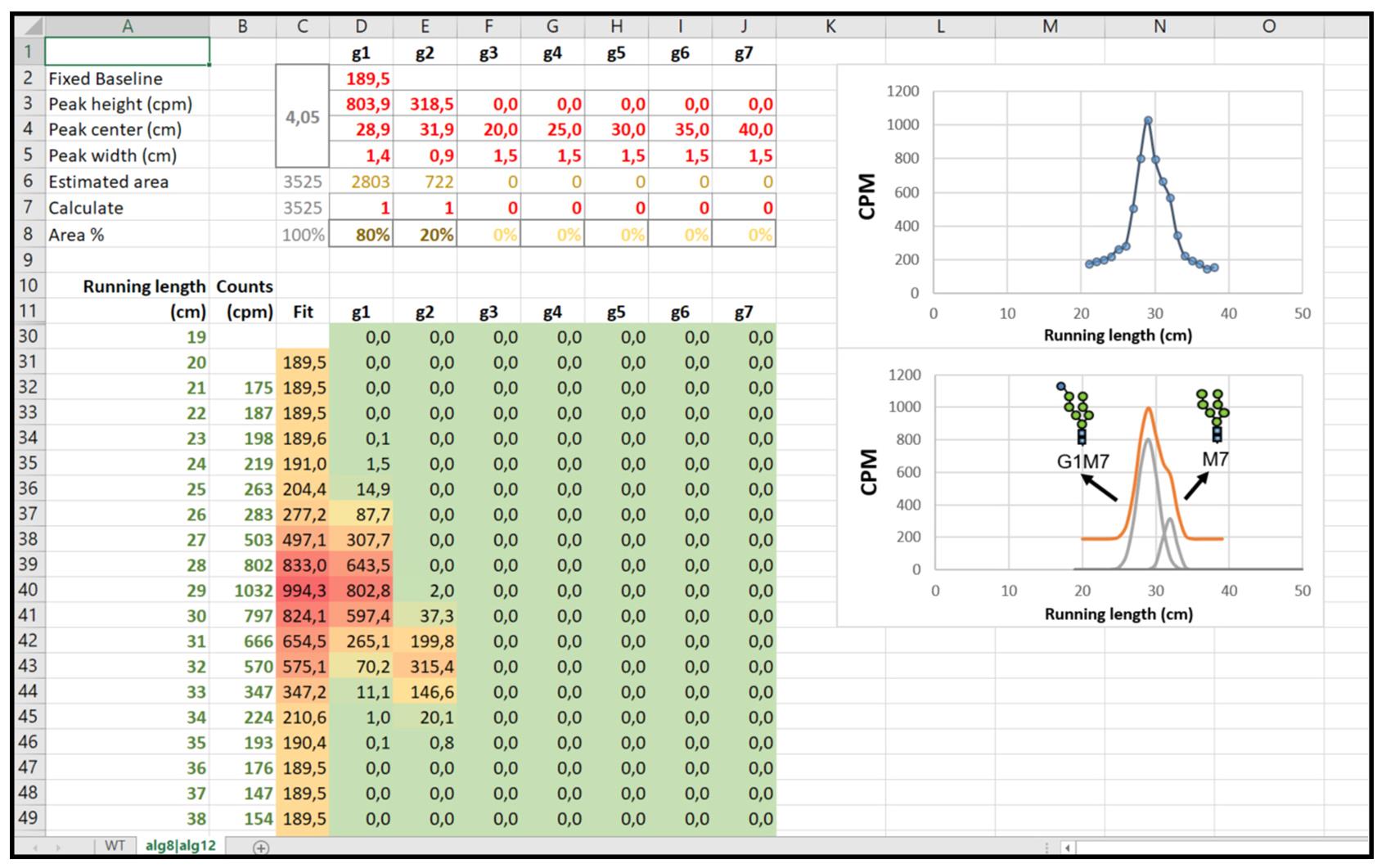Screen dimensions: 1386x868
Task: Select g2 peak height 318,5
Action: tap(425, 104)
